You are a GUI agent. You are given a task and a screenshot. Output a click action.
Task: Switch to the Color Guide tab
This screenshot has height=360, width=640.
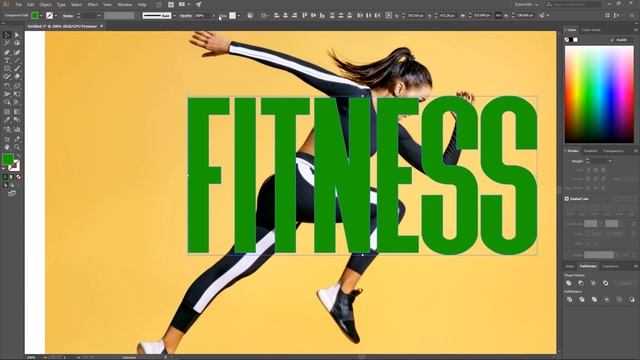tap(591, 30)
